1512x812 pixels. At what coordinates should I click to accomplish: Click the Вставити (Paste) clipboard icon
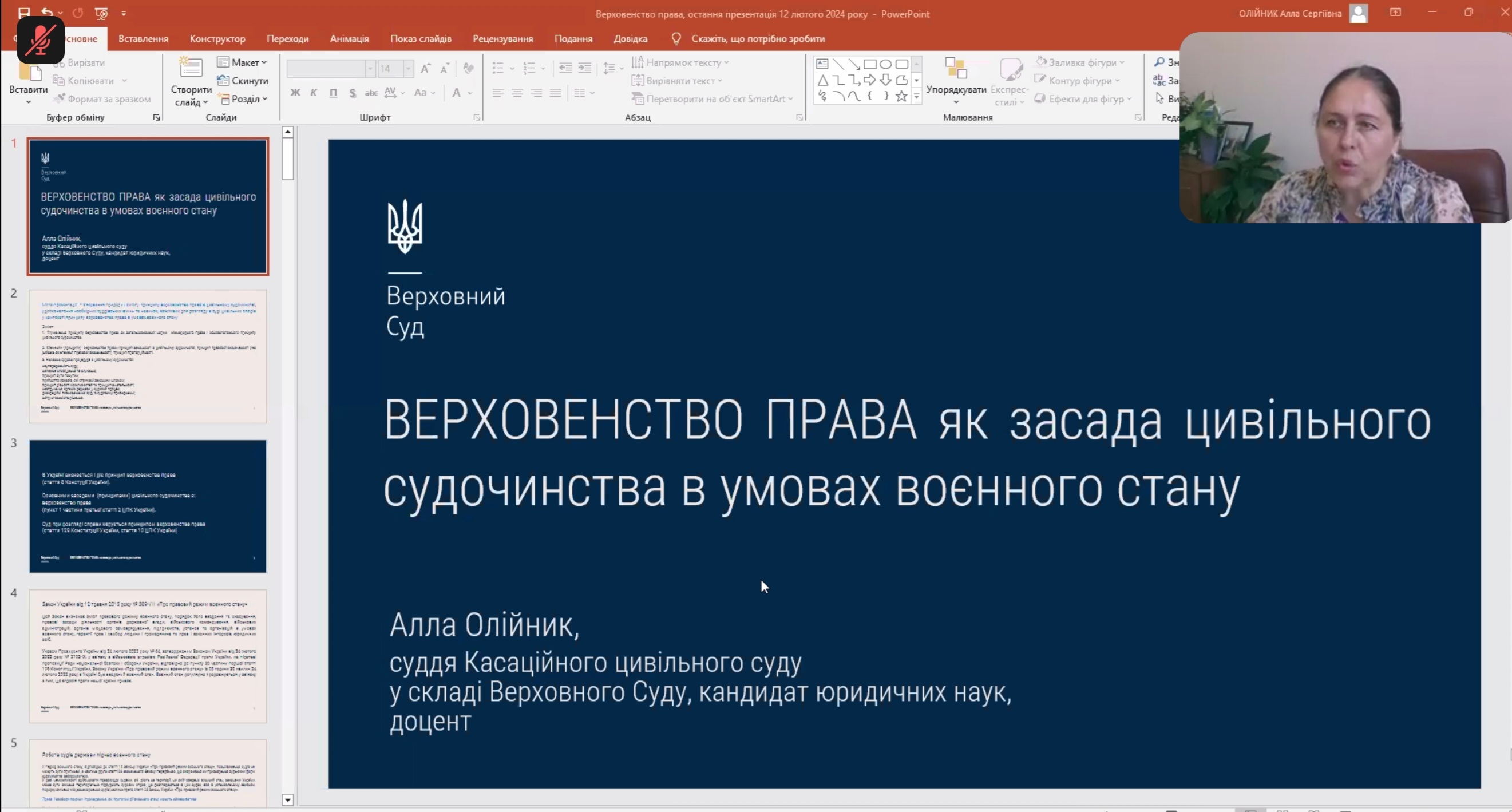29,73
